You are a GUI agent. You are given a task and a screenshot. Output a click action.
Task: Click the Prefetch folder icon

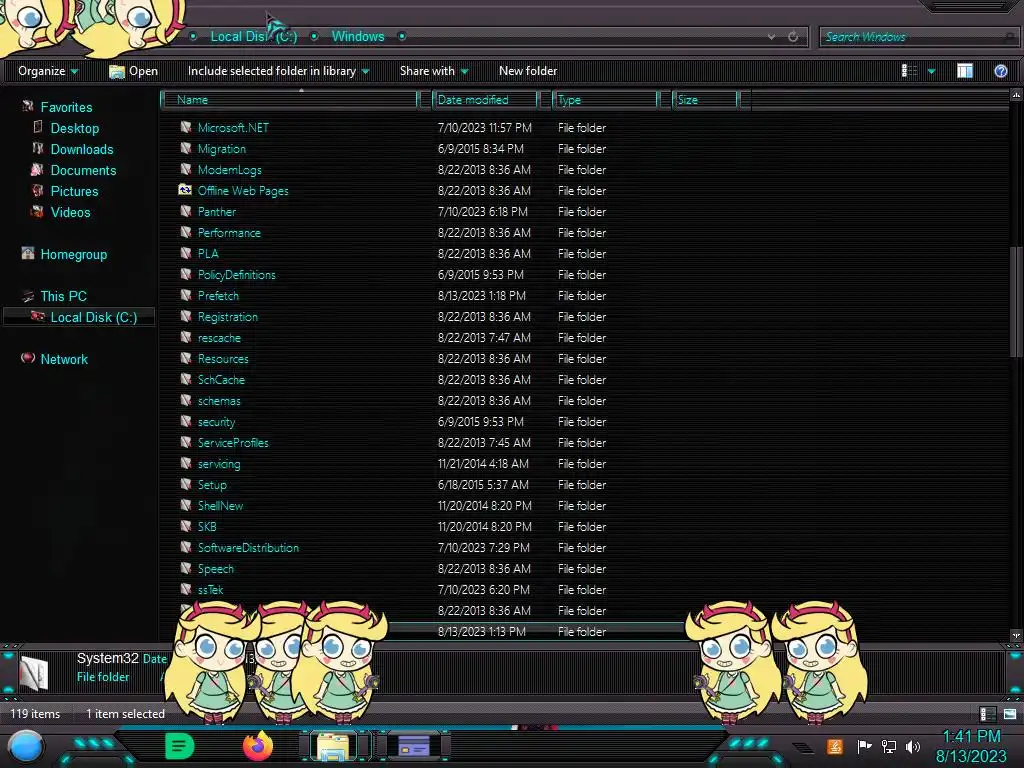[x=185, y=295]
